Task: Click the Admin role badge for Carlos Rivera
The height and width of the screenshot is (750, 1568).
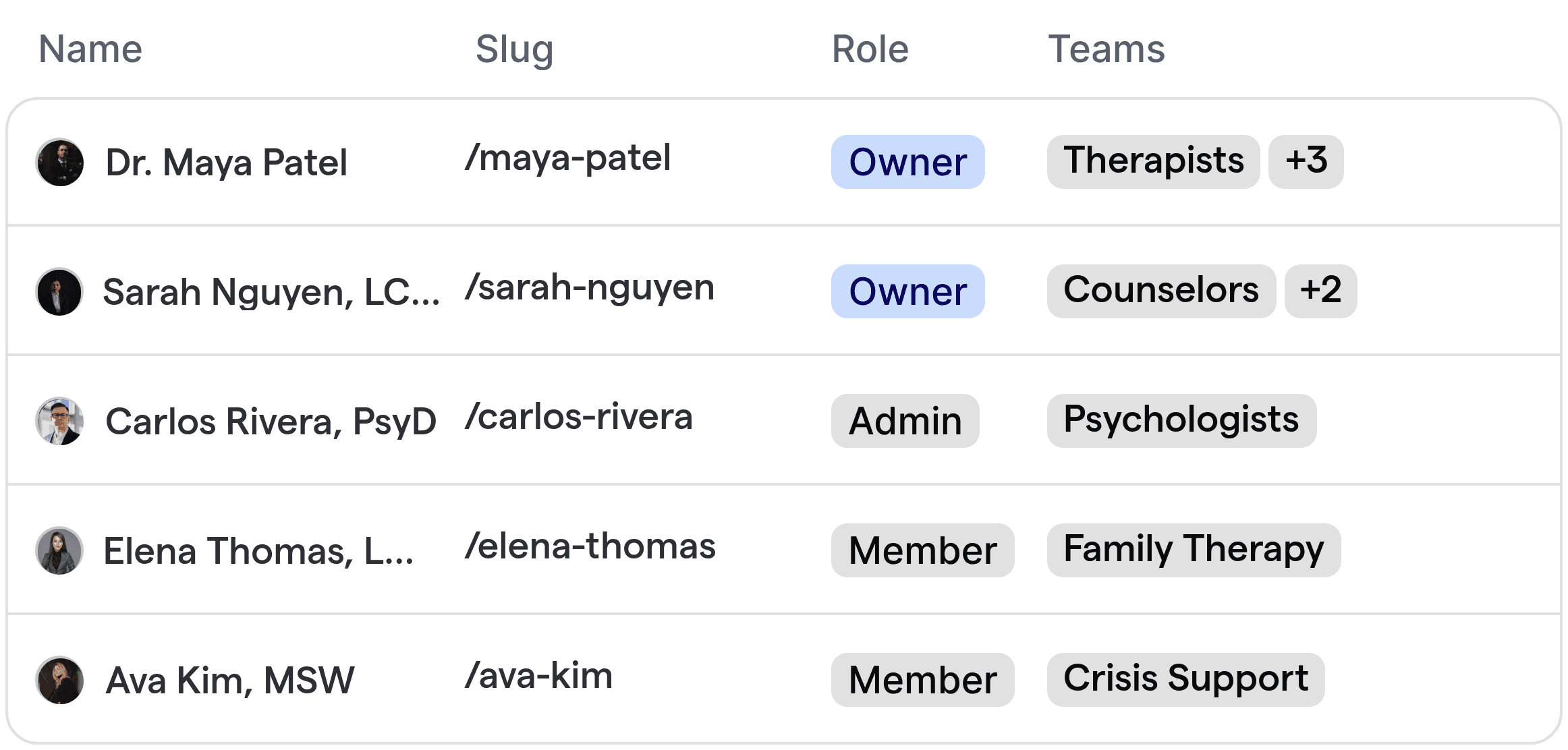Action: coord(905,421)
